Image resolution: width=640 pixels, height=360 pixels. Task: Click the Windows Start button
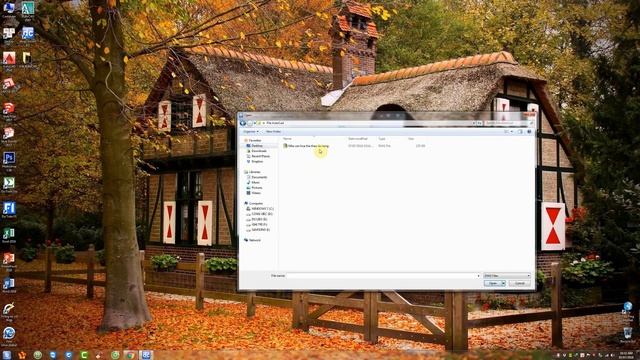tap(7, 355)
